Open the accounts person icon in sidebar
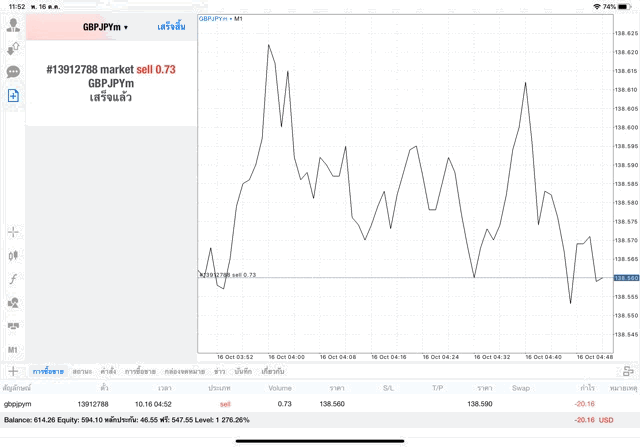This screenshot has width=640, height=447. pos(13,25)
